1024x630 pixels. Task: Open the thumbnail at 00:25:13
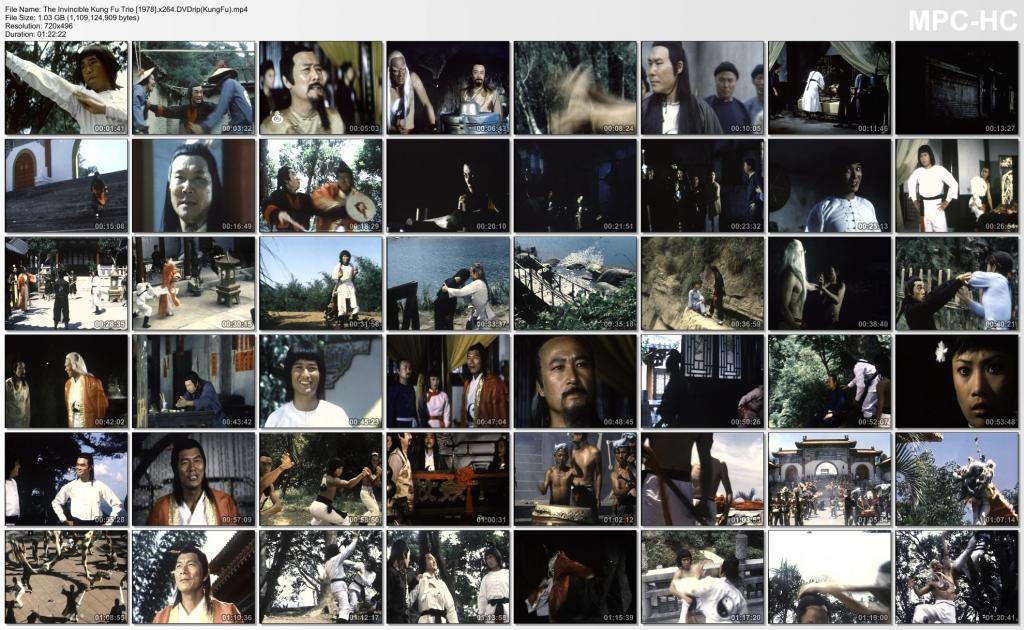(829, 185)
